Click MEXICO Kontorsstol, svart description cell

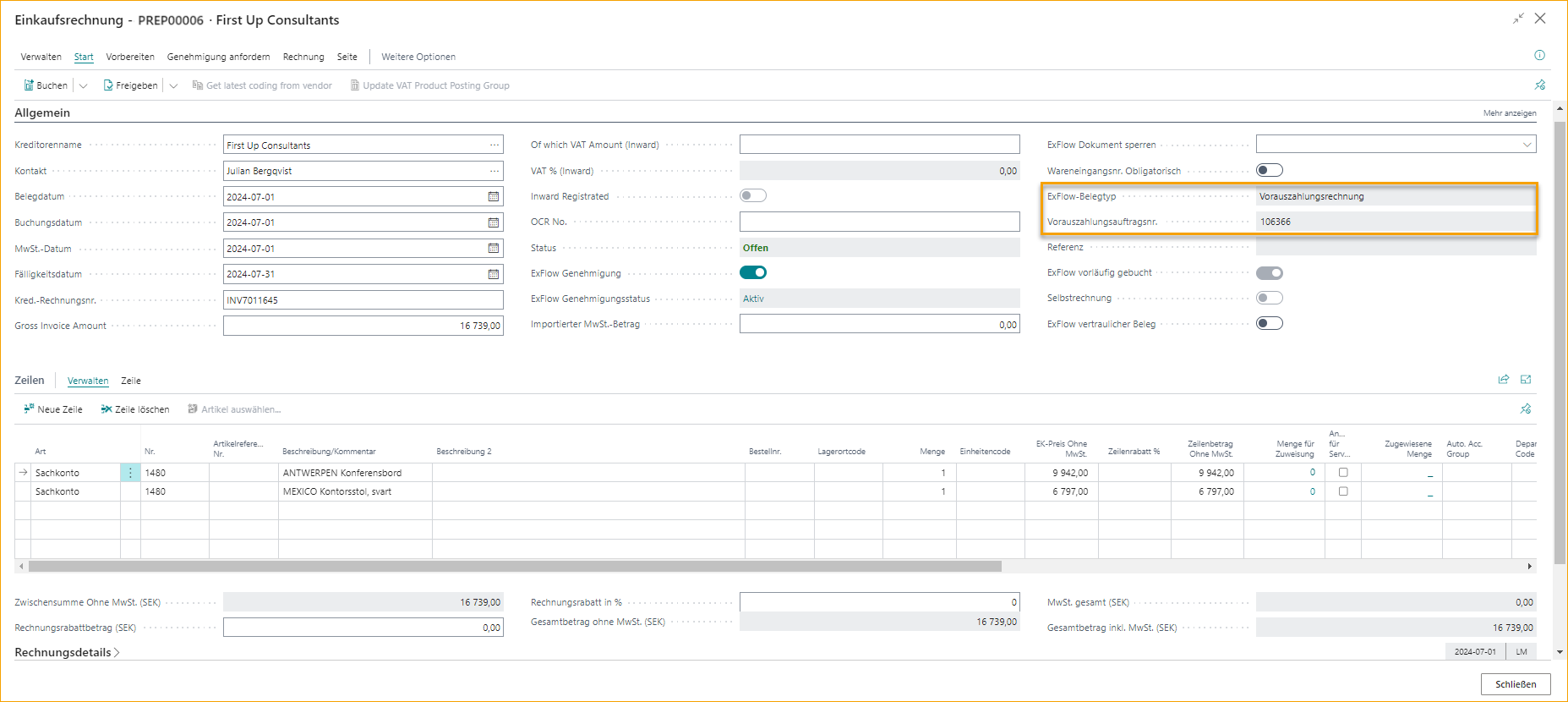[355, 491]
